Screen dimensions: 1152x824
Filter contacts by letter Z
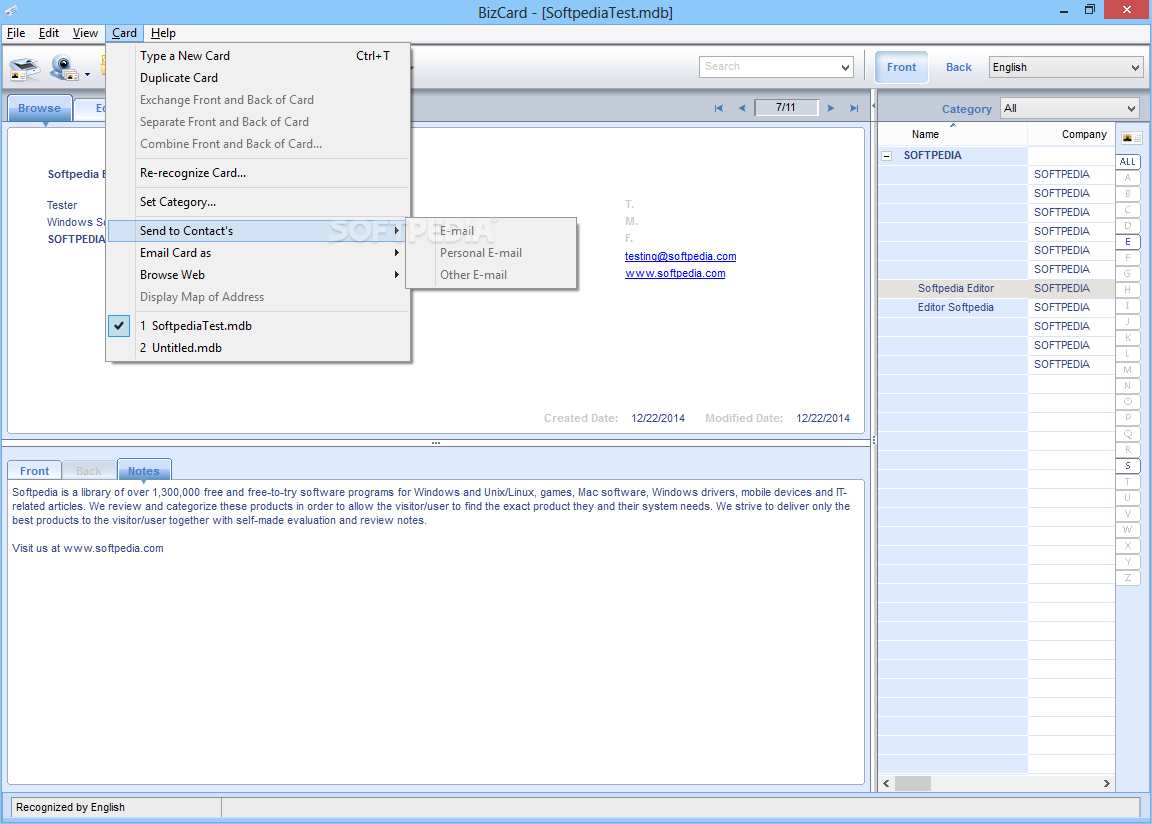1128,577
